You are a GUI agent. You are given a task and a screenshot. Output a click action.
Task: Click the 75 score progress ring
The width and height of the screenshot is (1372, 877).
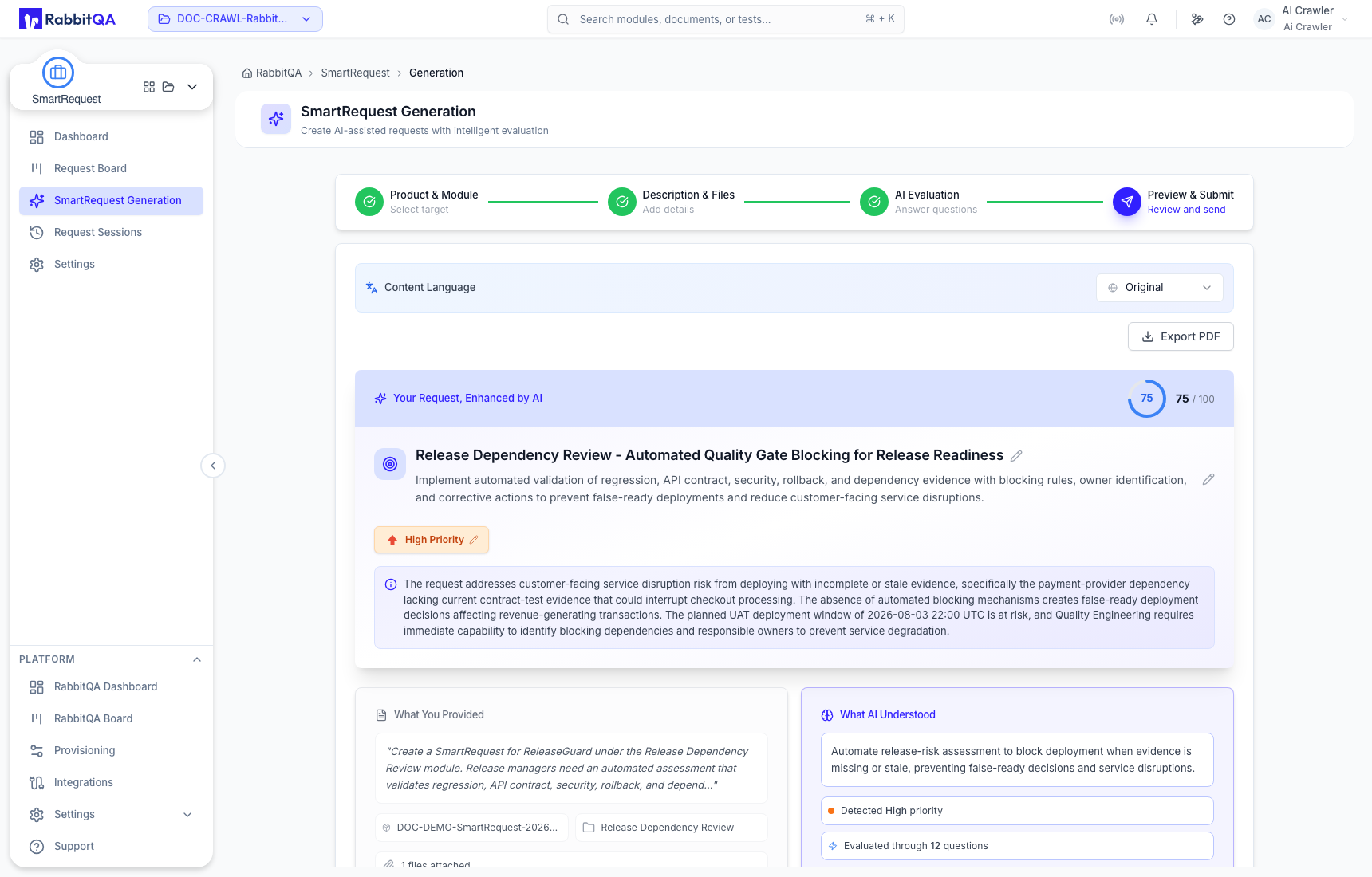[x=1147, y=399]
